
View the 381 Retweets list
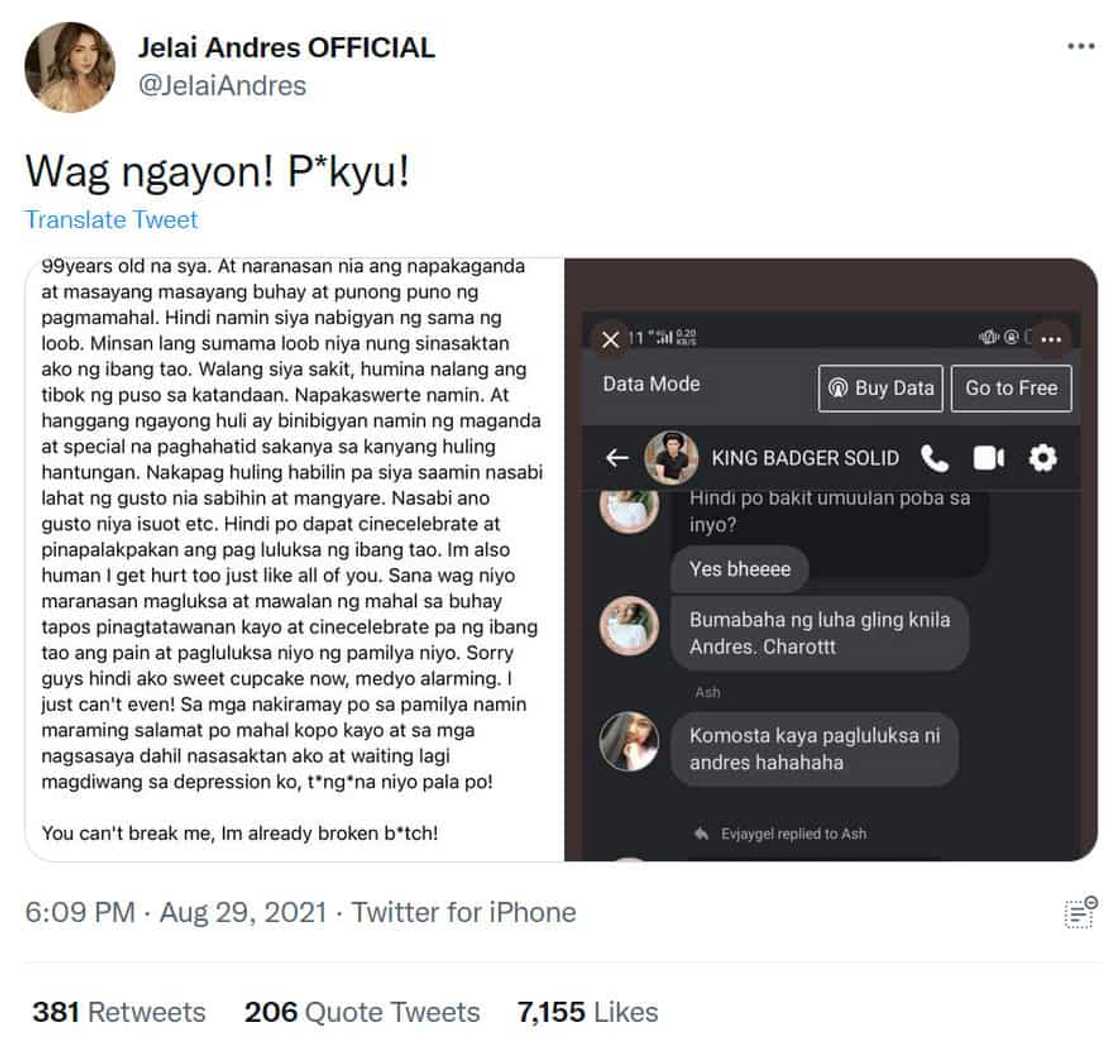119,1012
